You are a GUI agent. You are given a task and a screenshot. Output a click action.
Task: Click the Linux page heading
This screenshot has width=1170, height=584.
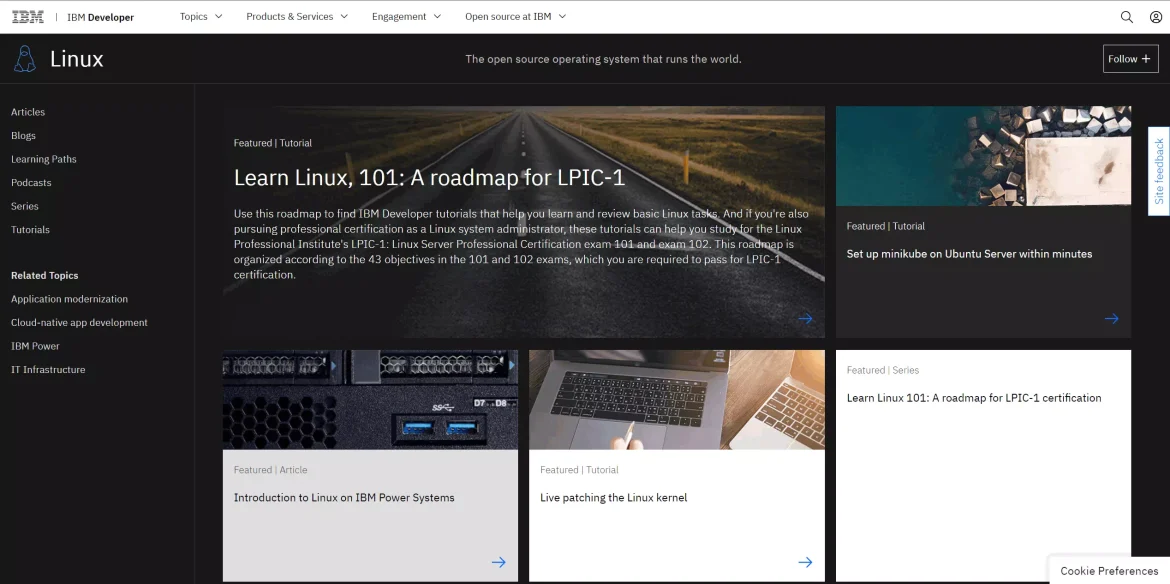(x=77, y=60)
